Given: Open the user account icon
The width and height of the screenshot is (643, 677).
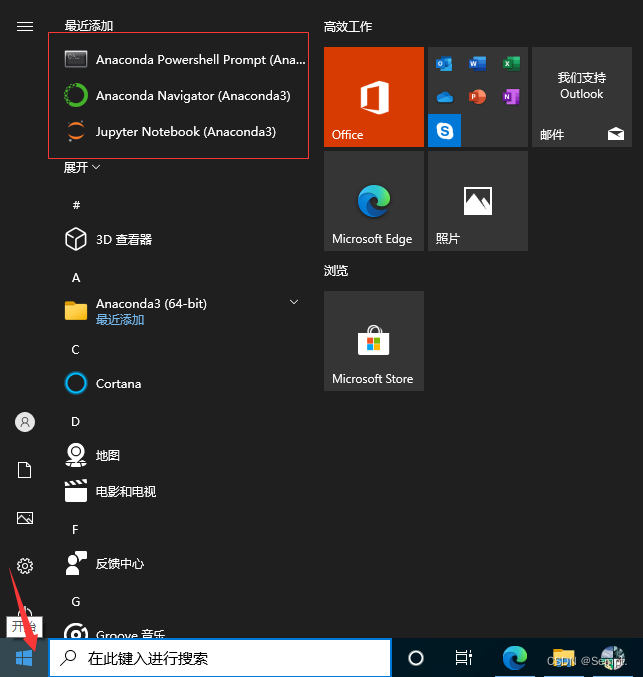Looking at the screenshot, I should coord(25,422).
